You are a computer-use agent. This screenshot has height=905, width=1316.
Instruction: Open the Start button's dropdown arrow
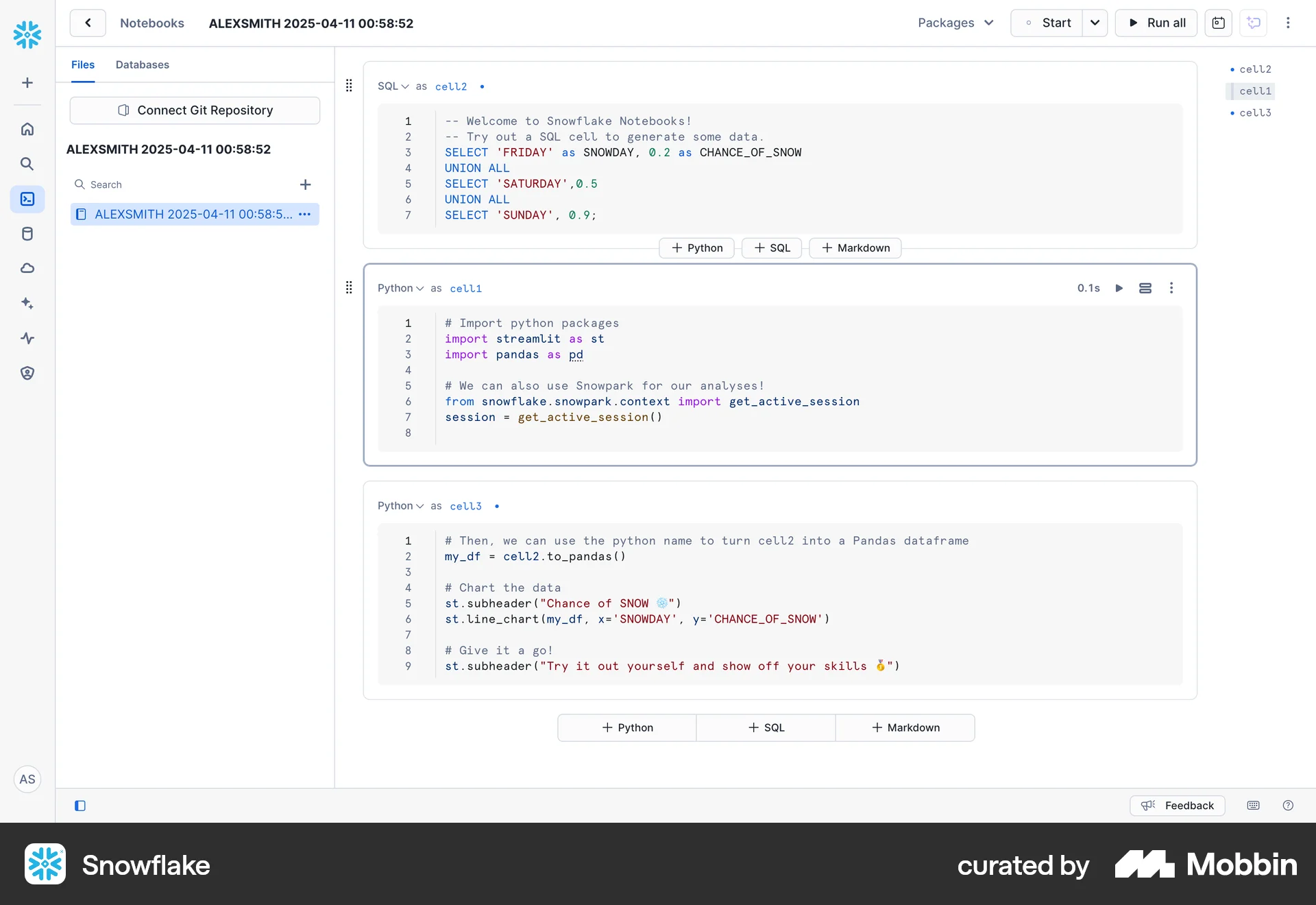1095,23
